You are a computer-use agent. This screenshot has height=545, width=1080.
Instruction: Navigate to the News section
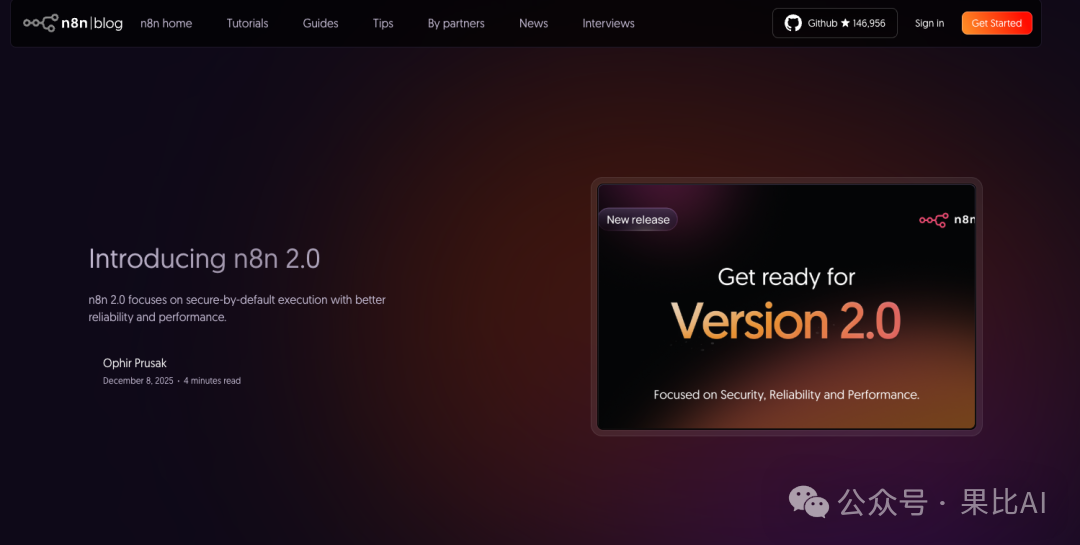pos(534,23)
